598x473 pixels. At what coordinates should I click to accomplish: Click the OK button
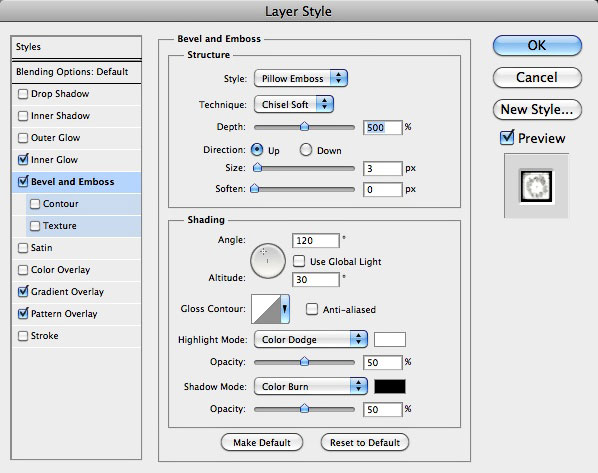point(537,45)
